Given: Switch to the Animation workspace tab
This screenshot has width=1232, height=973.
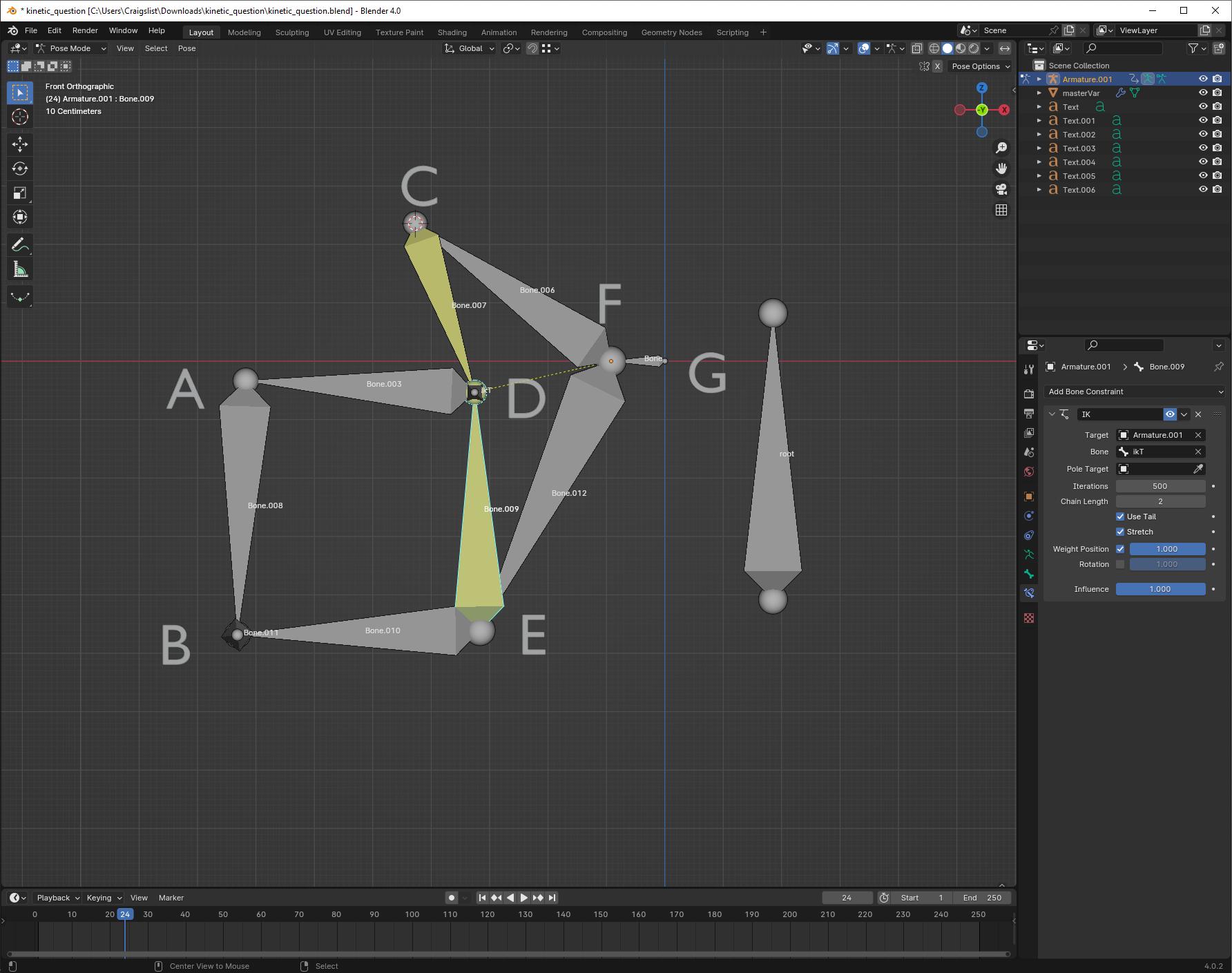Looking at the screenshot, I should [499, 32].
